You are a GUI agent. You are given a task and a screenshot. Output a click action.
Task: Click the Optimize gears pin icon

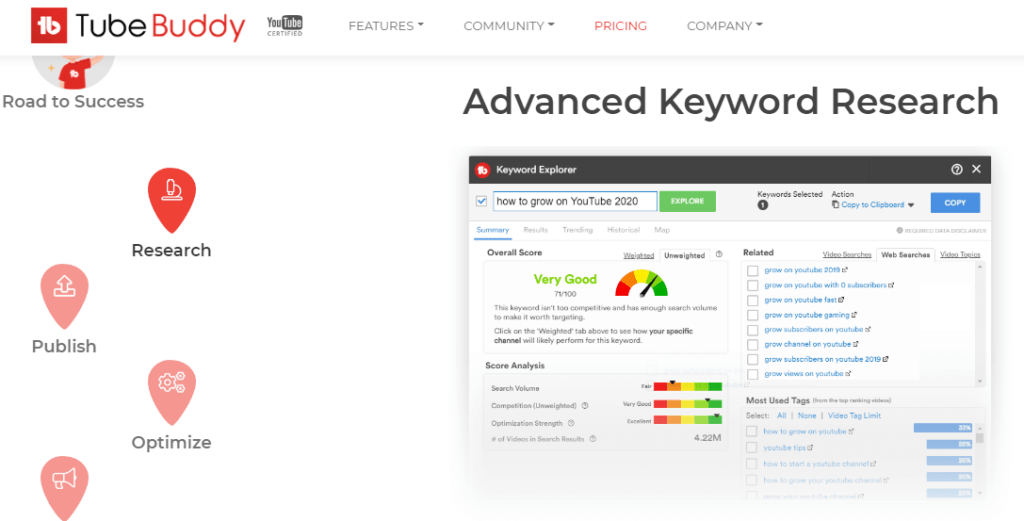pos(171,390)
